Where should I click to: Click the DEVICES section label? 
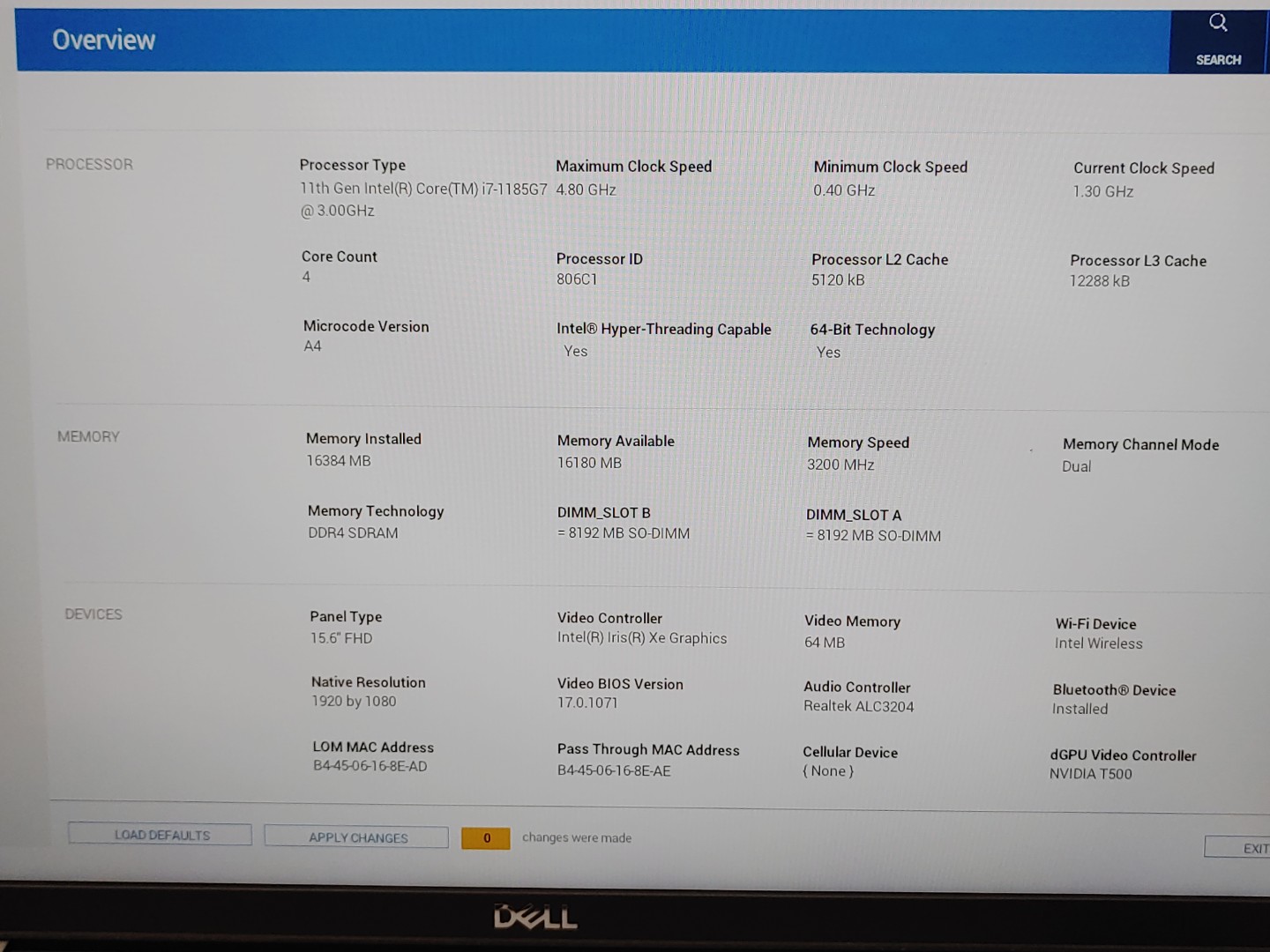[x=93, y=614]
